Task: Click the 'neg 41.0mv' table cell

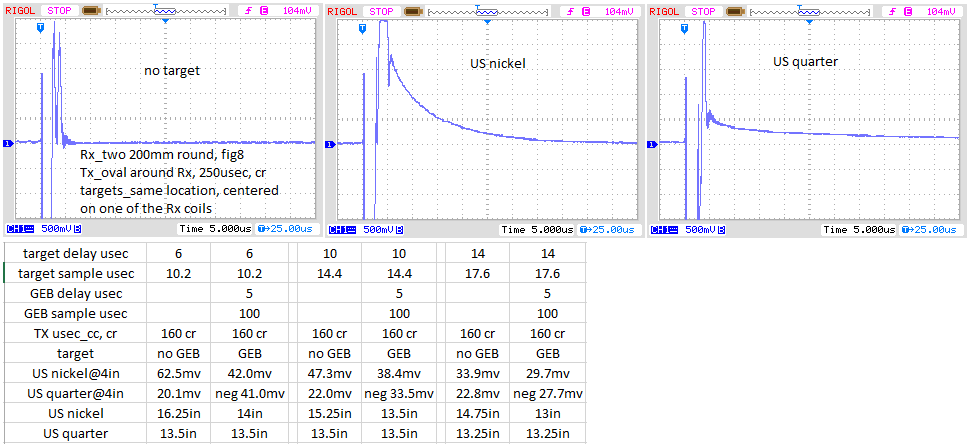Action: click(x=250, y=393)
